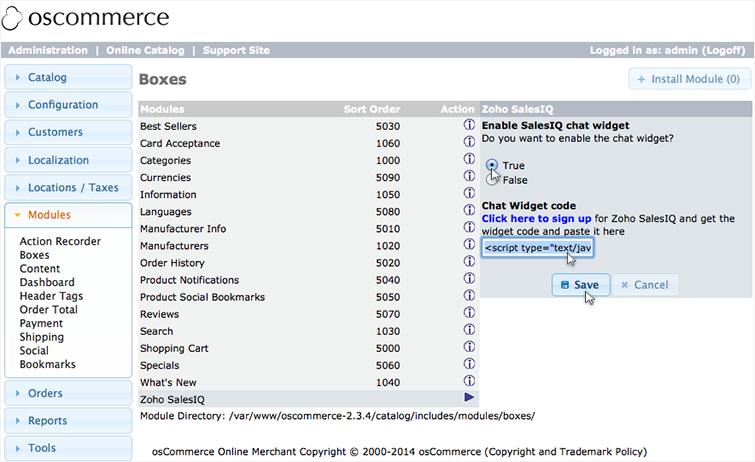
Task: Click sort order 5090 for Currencies
Action: pos(388,177)
